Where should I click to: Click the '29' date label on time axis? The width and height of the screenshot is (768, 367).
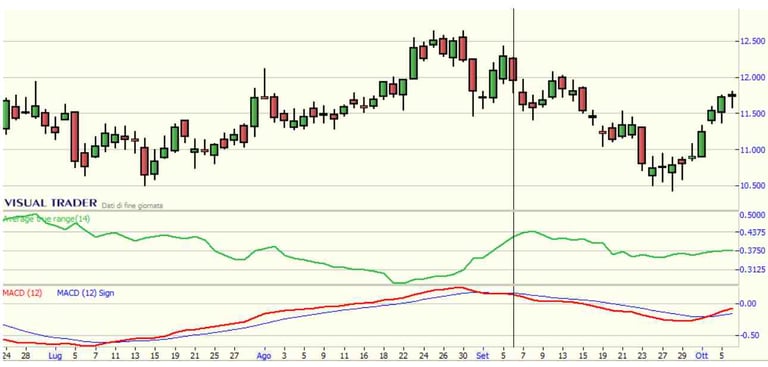[x=681, y=356]
